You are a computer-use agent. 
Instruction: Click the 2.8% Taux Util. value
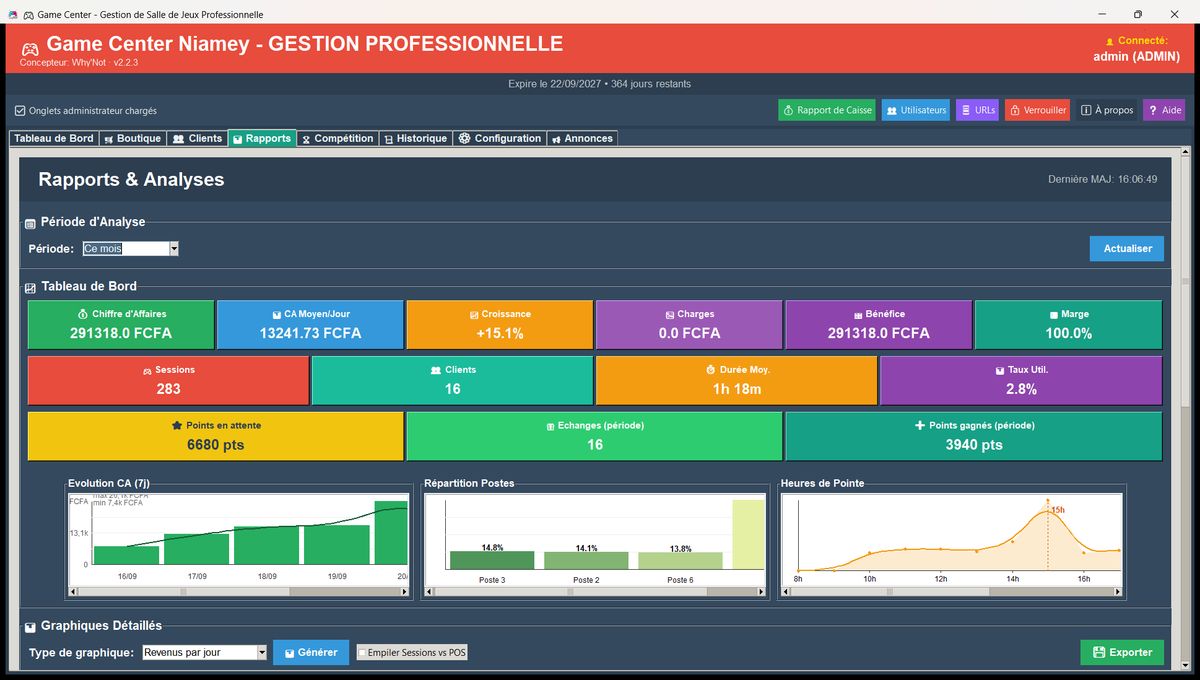coord(1021,389)
